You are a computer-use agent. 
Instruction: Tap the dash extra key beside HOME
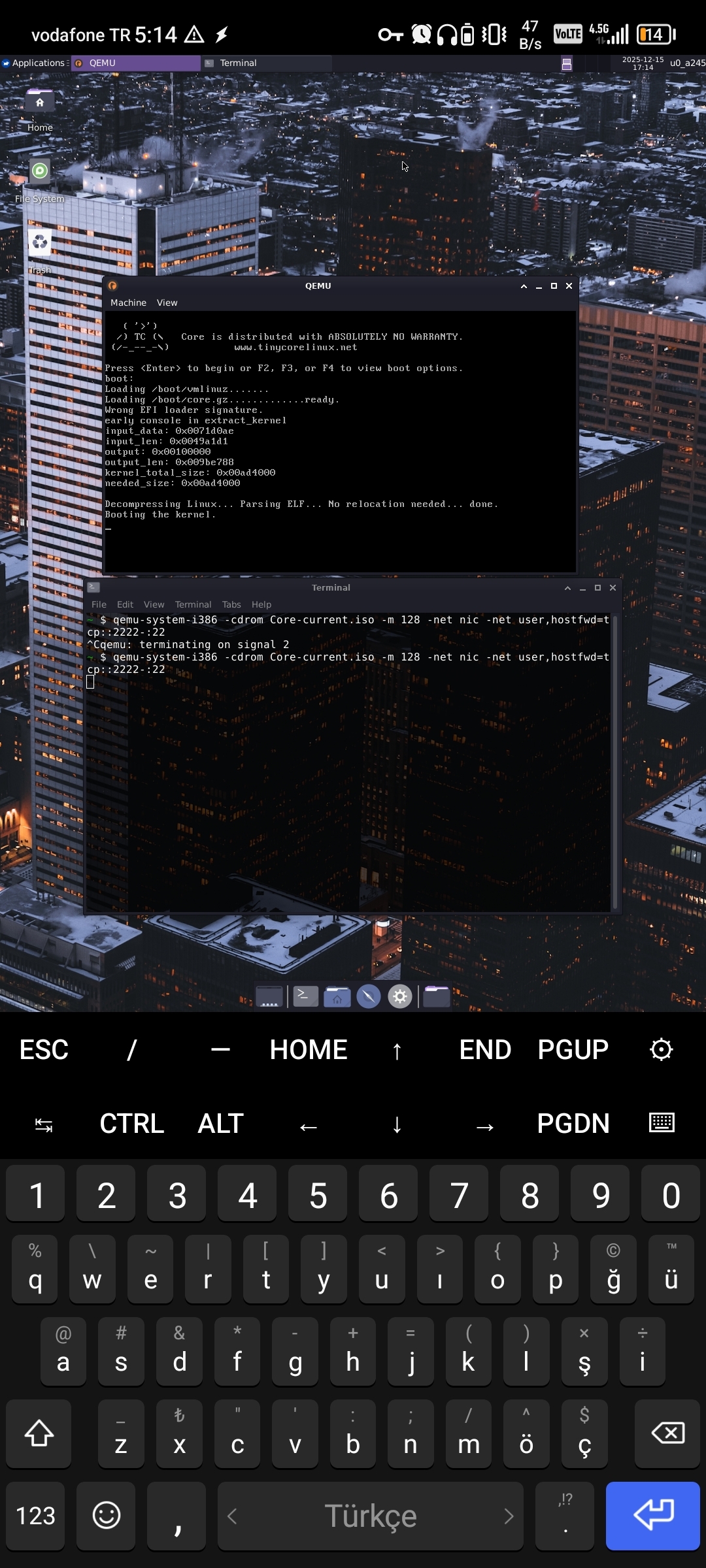(220, 1050)
